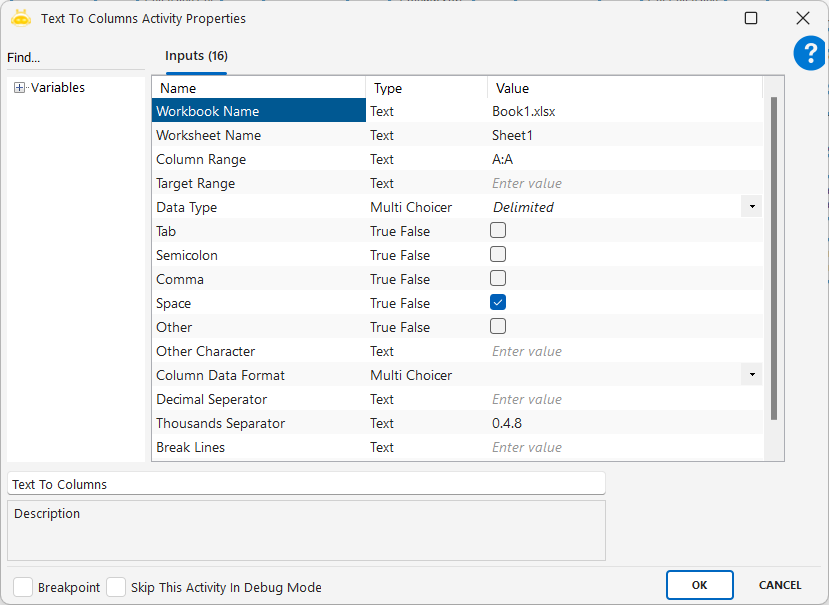Click the blue help question mark icon

[x=809, y=53]
